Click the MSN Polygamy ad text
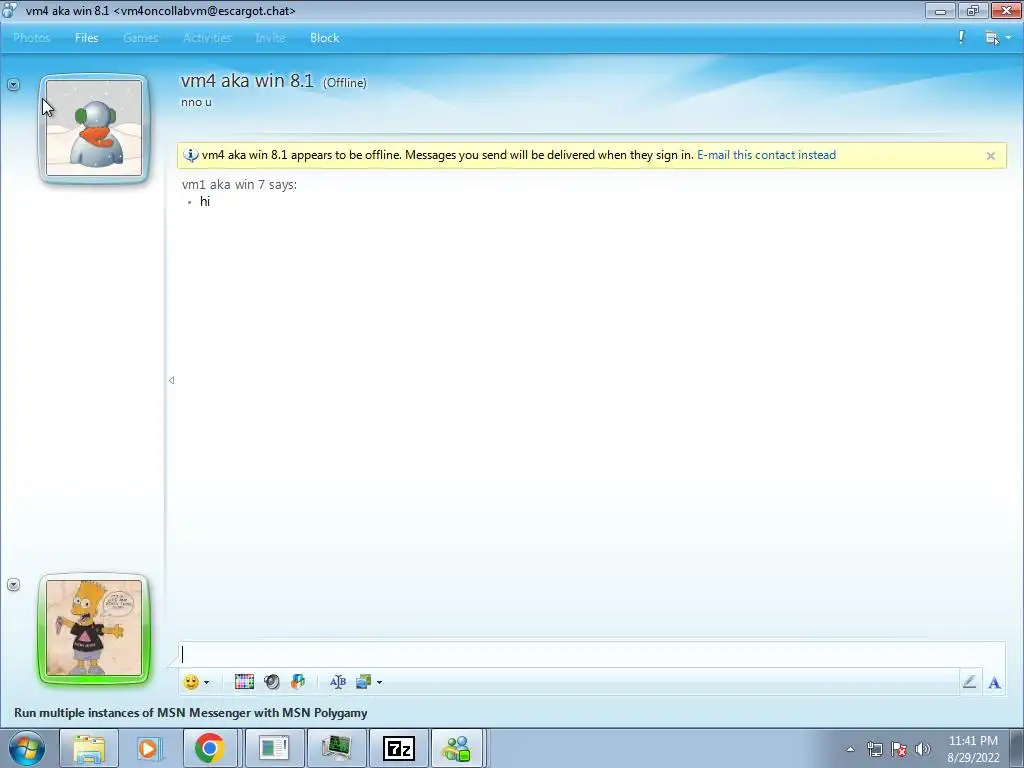Viewport: 1024px width, 768px height. pyautogui.click(x=191, y=712)
